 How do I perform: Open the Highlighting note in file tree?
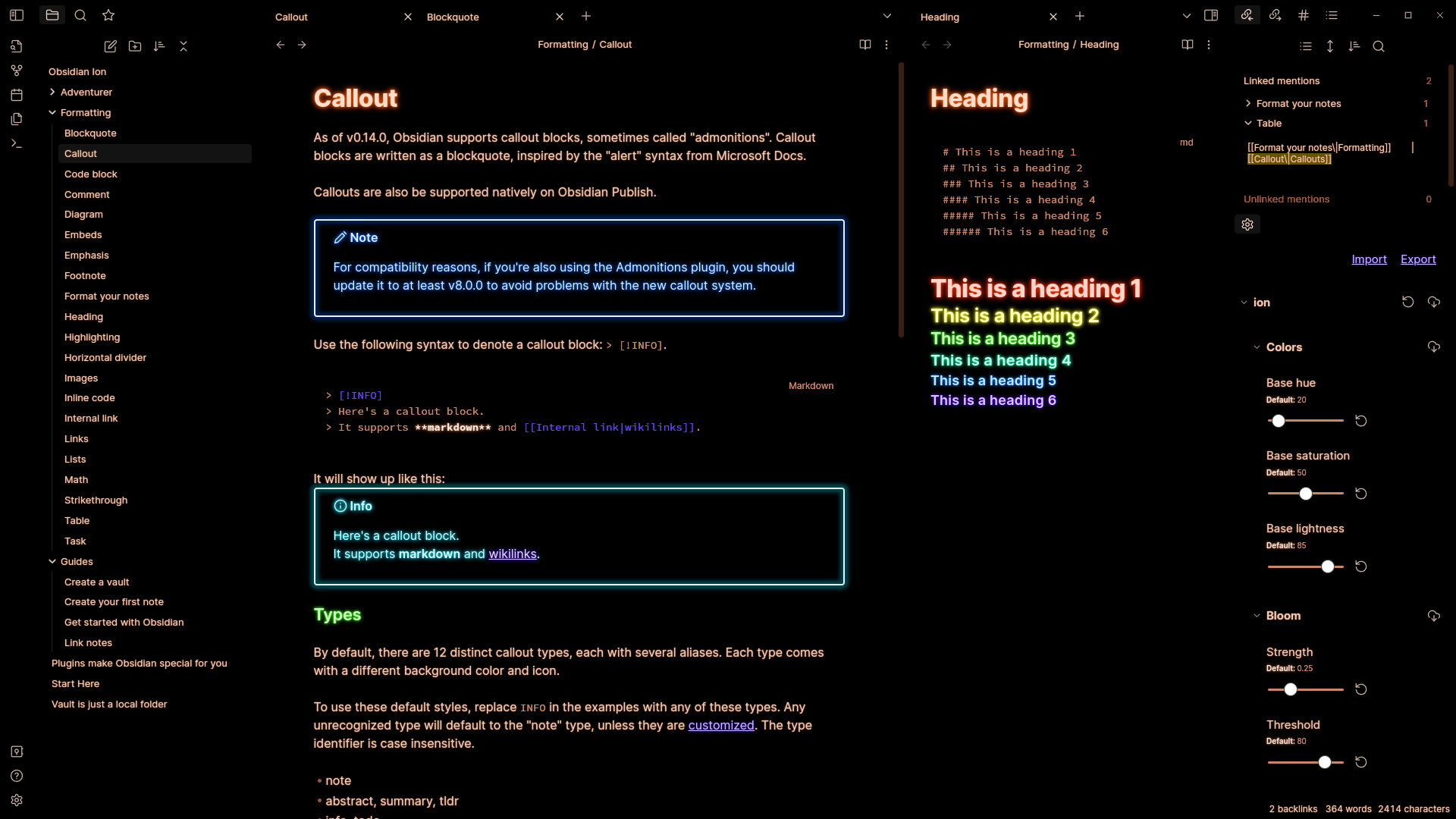click(155, 337)
